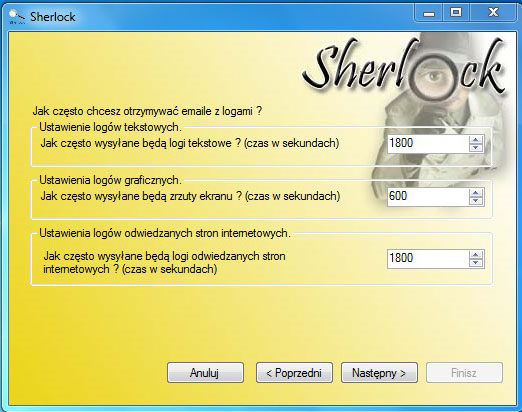Click the visited websites interval field

(x=428, y=258)
